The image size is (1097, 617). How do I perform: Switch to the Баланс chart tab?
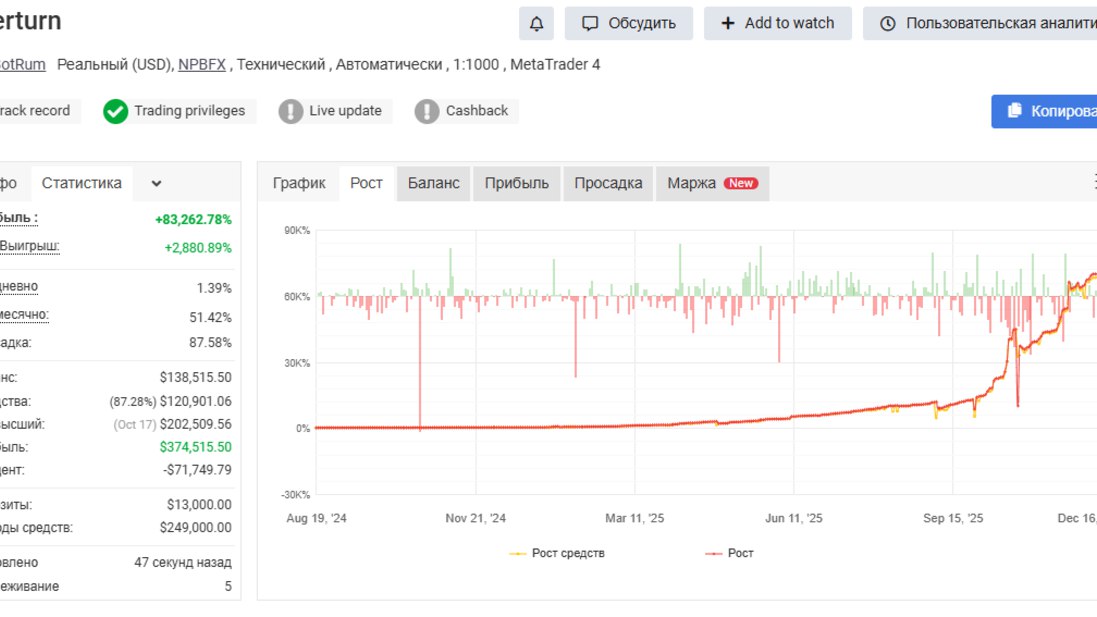433,183
